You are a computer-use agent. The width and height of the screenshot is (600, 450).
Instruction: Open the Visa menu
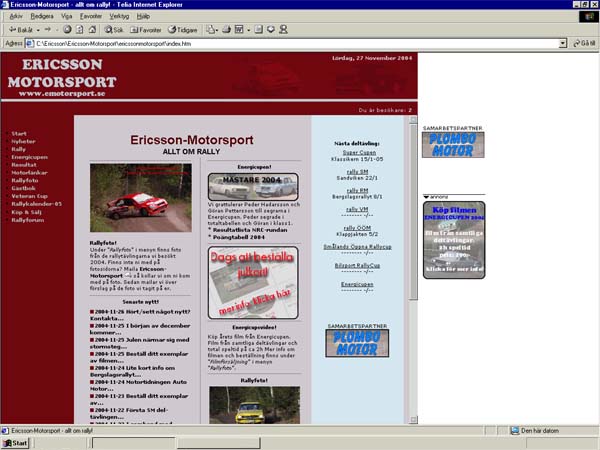[x=67, y=16]
